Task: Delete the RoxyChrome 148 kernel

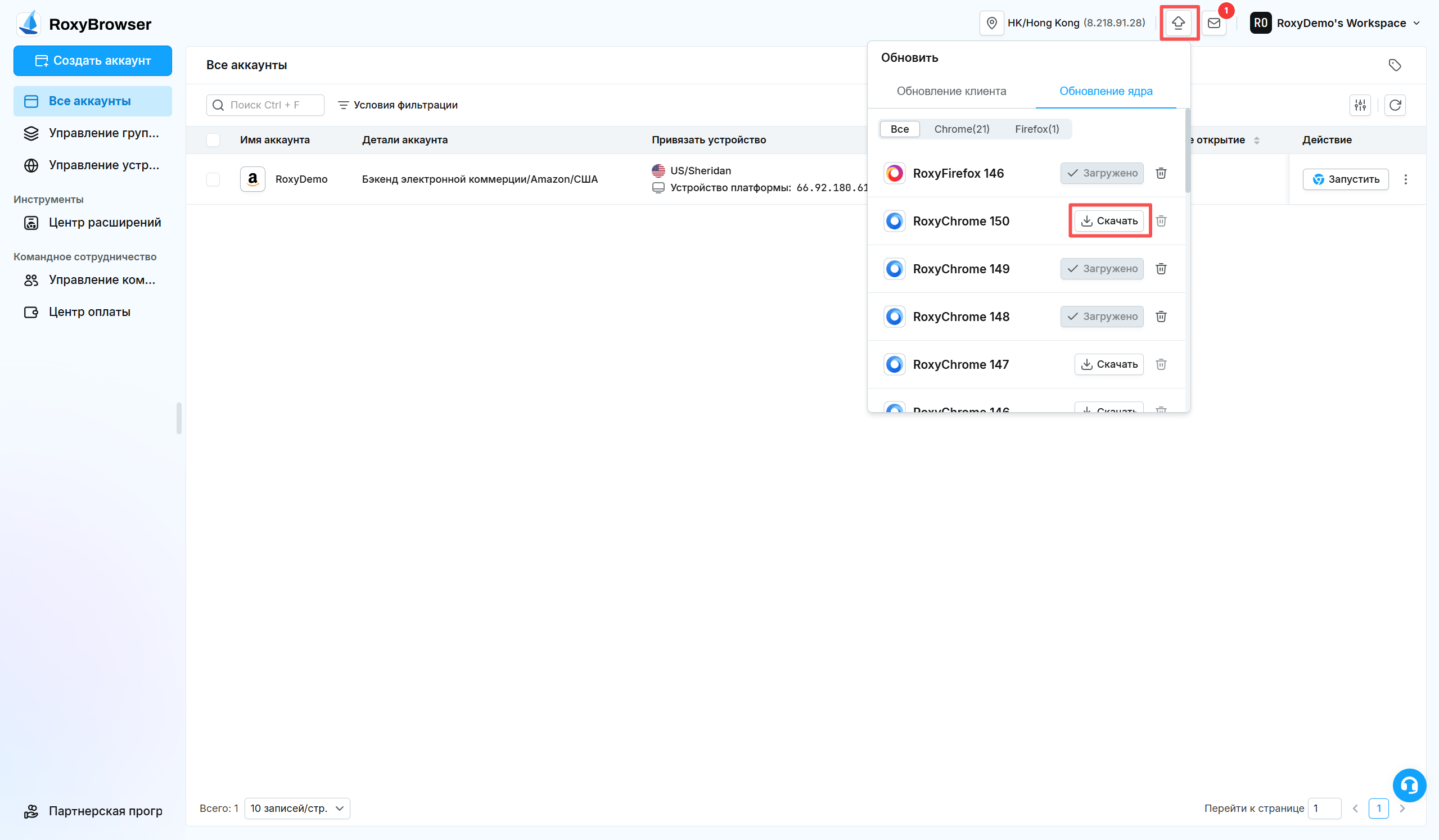Action: (1161, 317)
